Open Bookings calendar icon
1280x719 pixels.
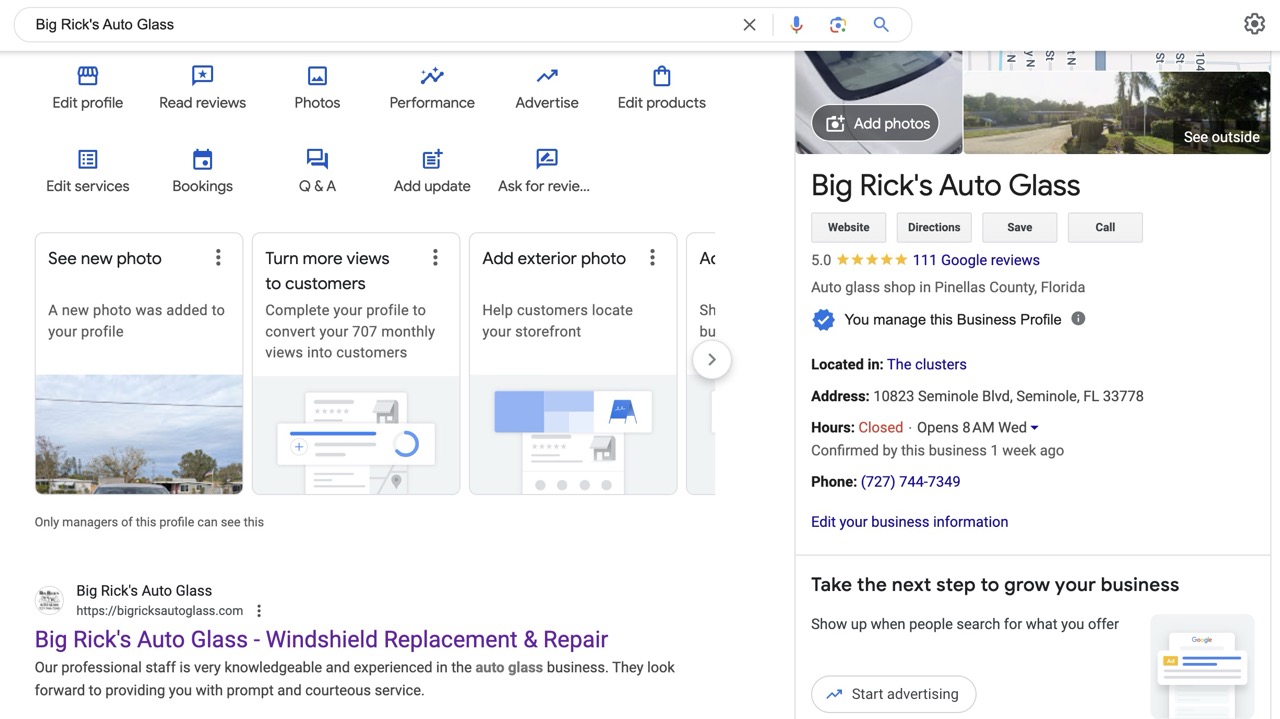coord(203,159)
